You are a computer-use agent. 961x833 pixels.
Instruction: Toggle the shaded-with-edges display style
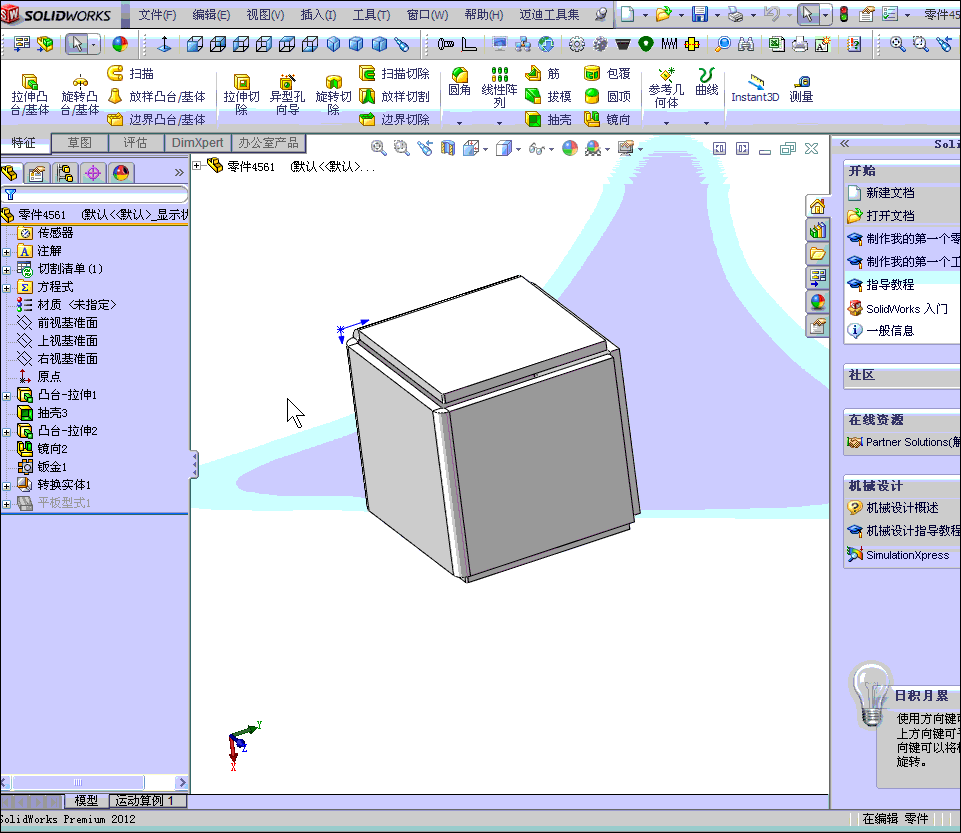point(505,147)
